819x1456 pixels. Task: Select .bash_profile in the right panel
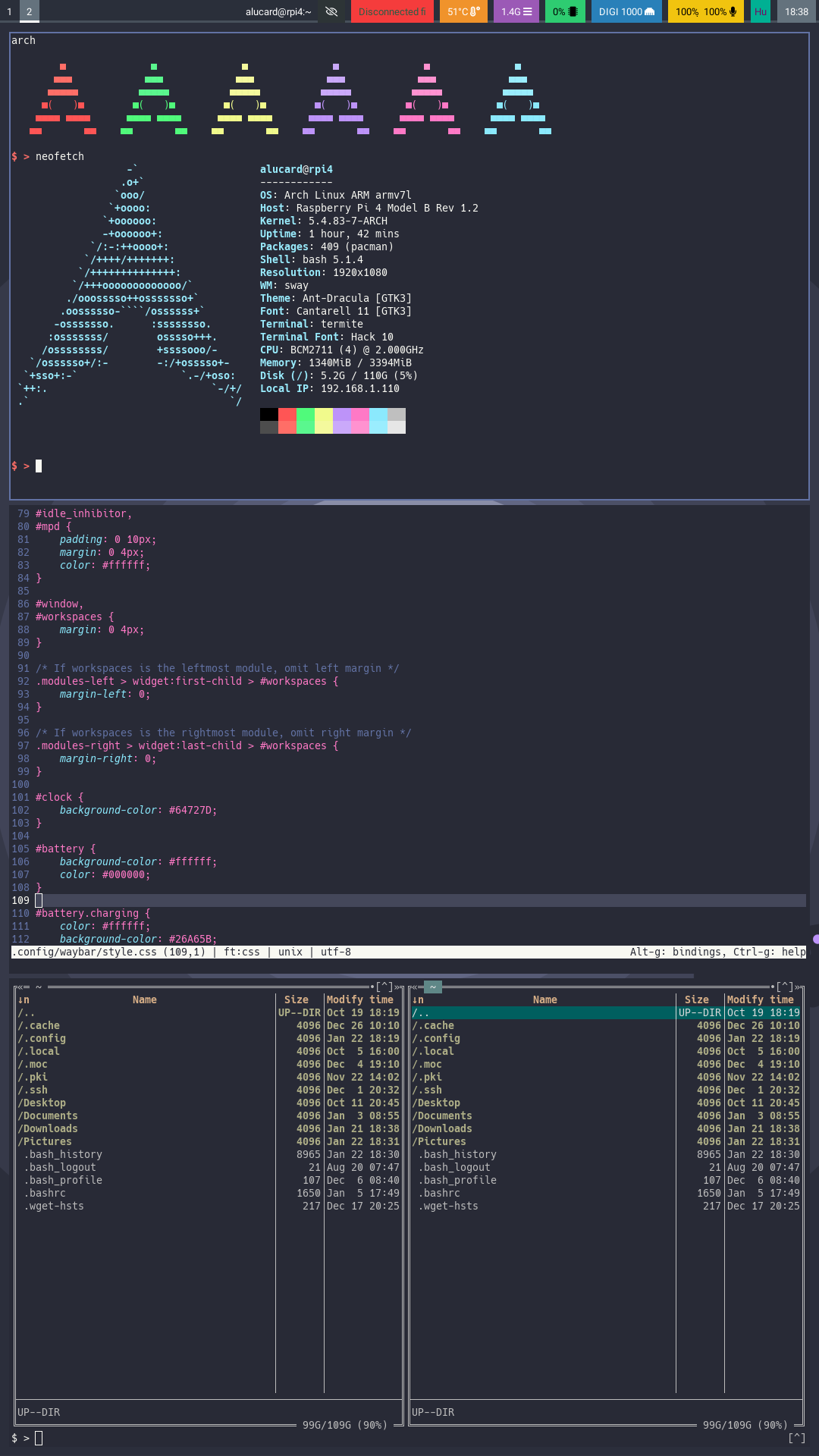click(606, 1180)
